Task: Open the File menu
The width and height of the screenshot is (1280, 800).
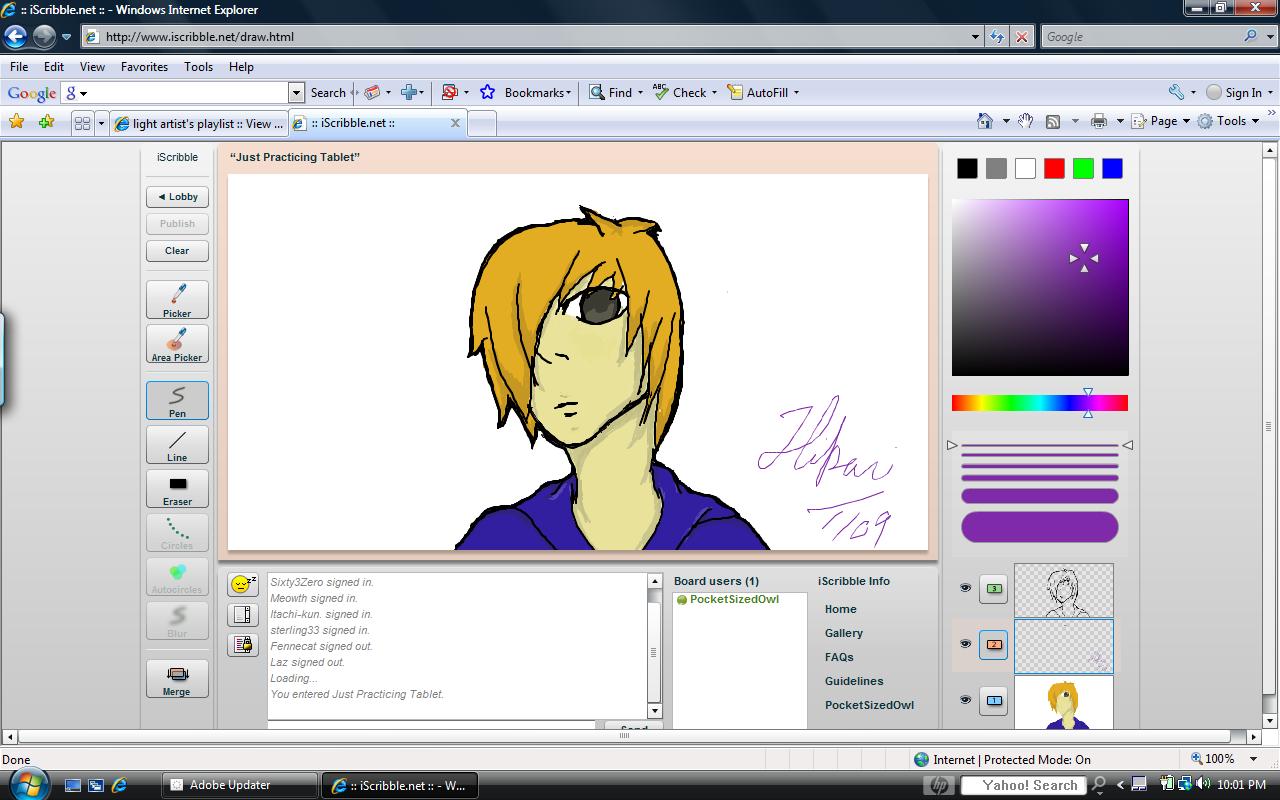Action: [18, 67]
